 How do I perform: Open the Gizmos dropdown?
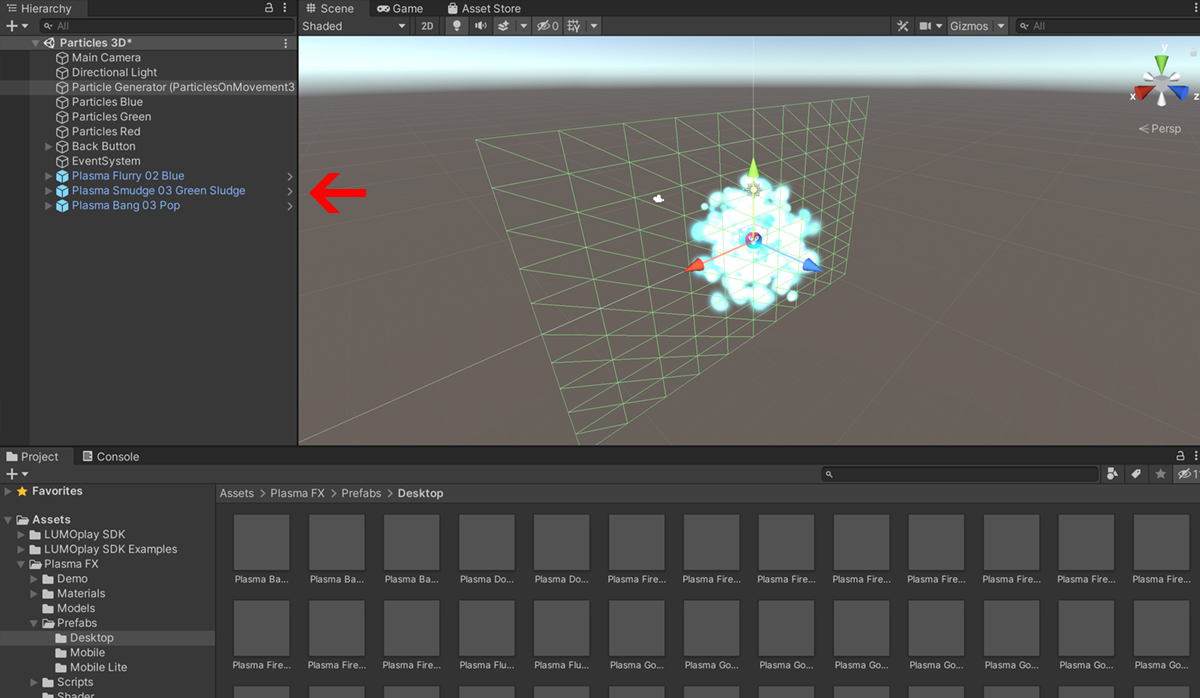point(977,26)
